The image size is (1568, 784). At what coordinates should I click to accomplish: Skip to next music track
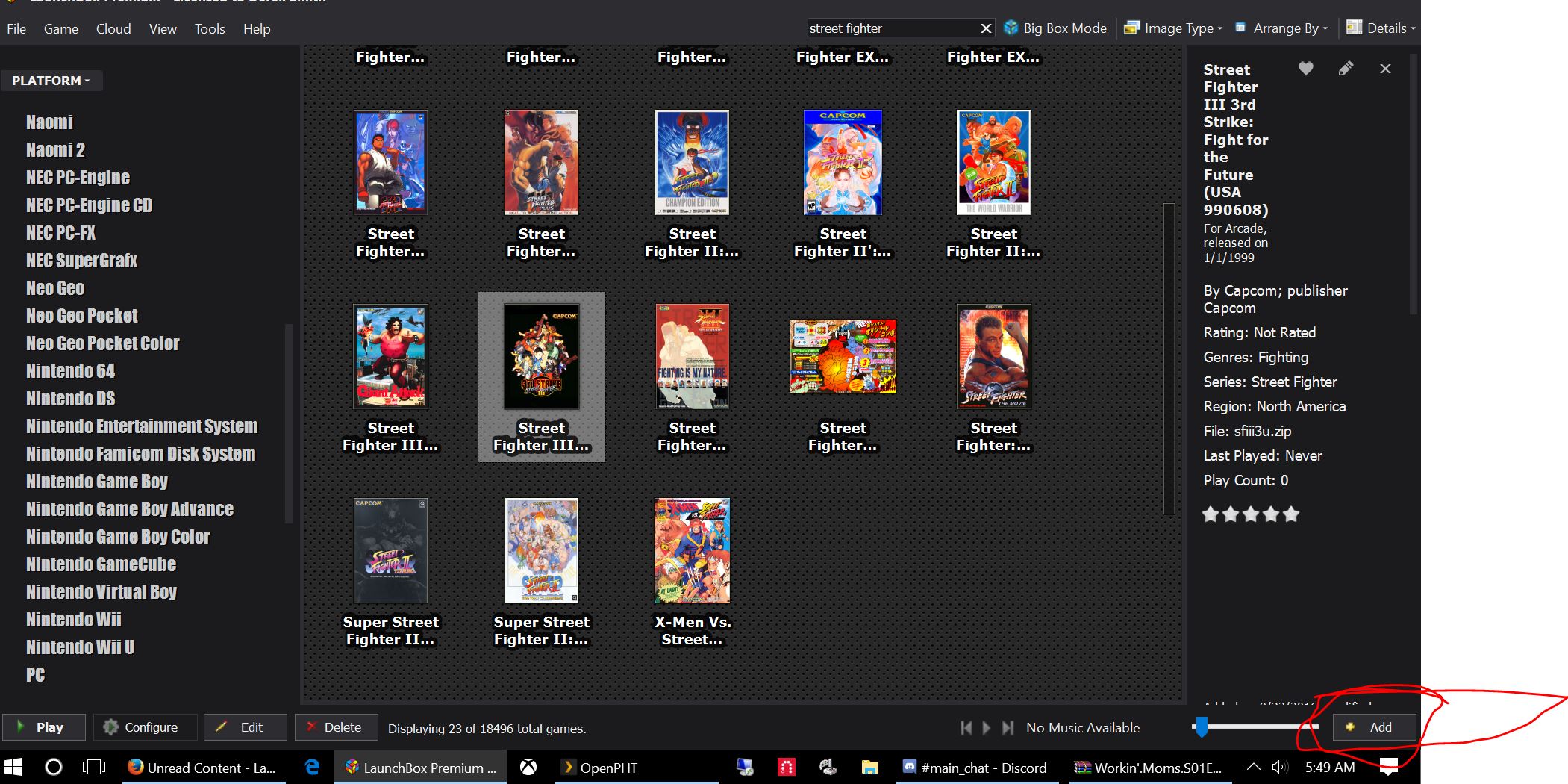coord(1008,727)
